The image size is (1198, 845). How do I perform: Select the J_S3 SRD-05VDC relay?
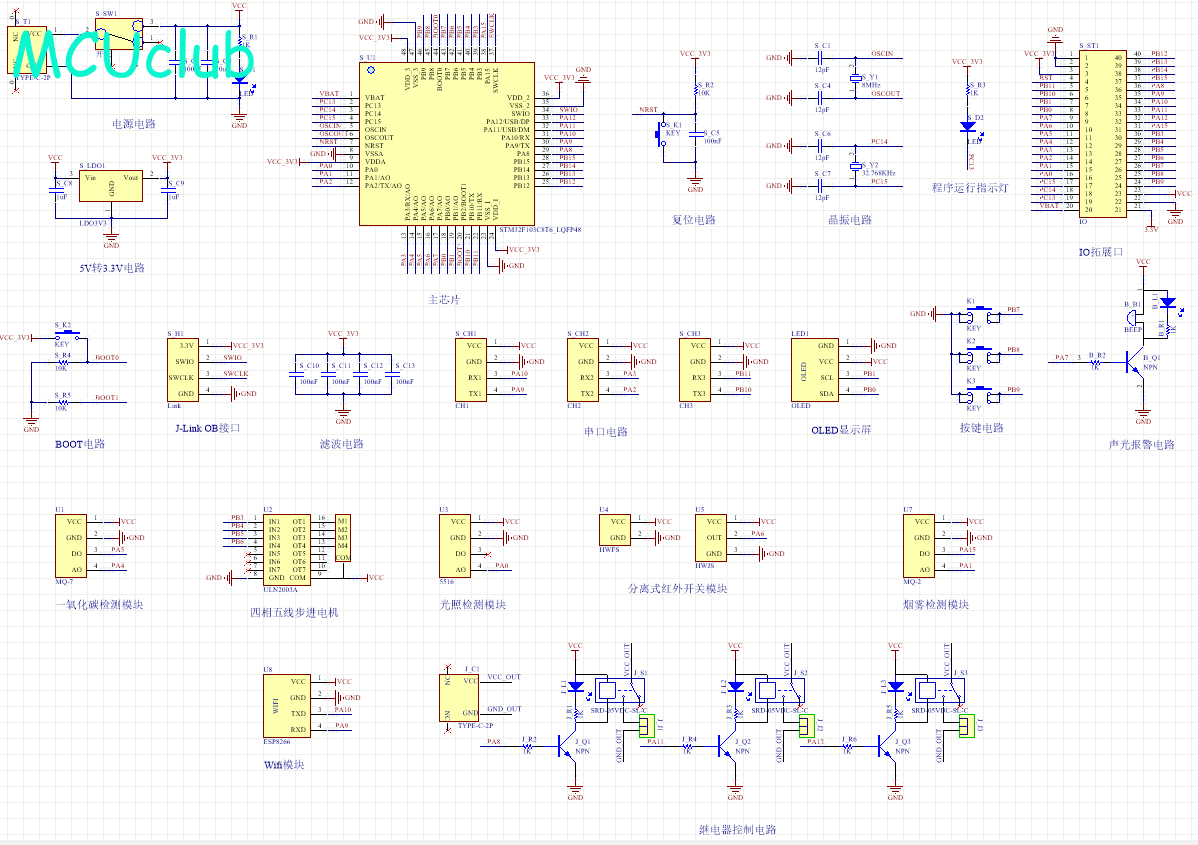tap(940, 691)
